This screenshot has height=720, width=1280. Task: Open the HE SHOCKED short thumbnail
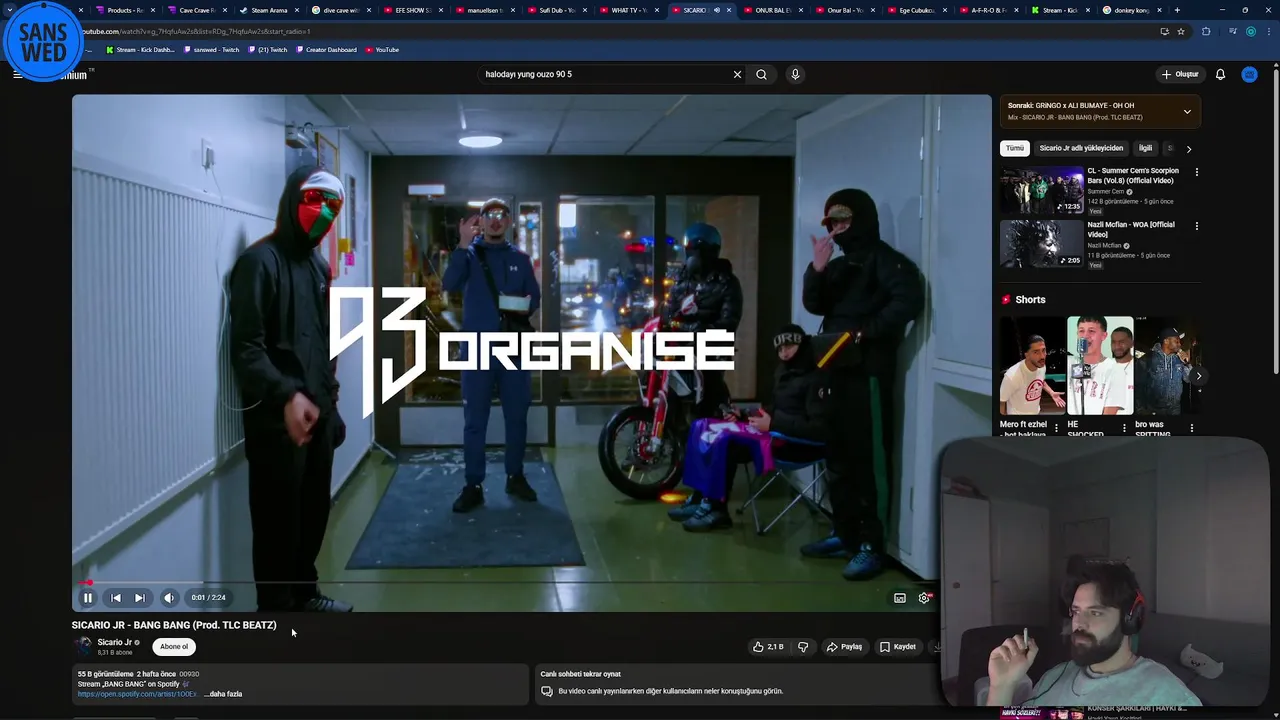(1100, 366)
